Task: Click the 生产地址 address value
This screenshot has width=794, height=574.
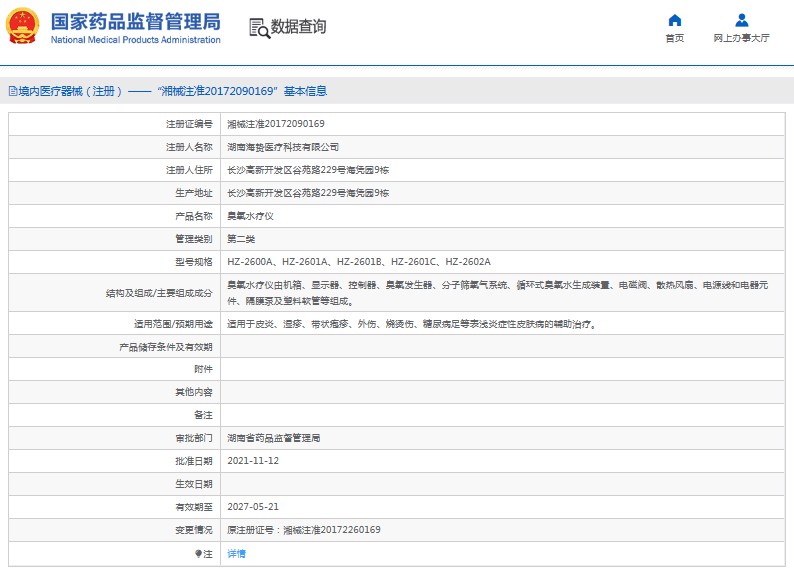Action: tap(308, 193)
